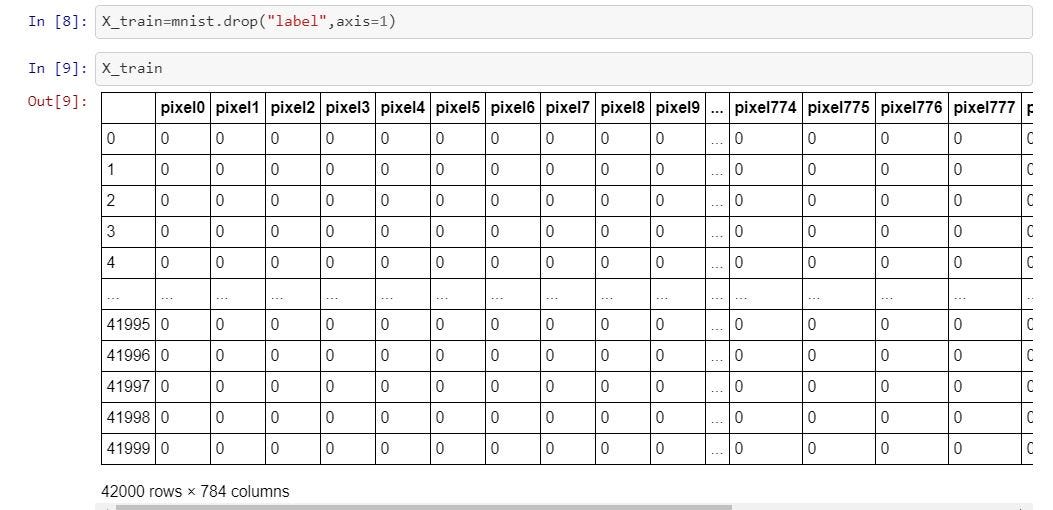Click the pixel0 column header

(x=182, y=107)
